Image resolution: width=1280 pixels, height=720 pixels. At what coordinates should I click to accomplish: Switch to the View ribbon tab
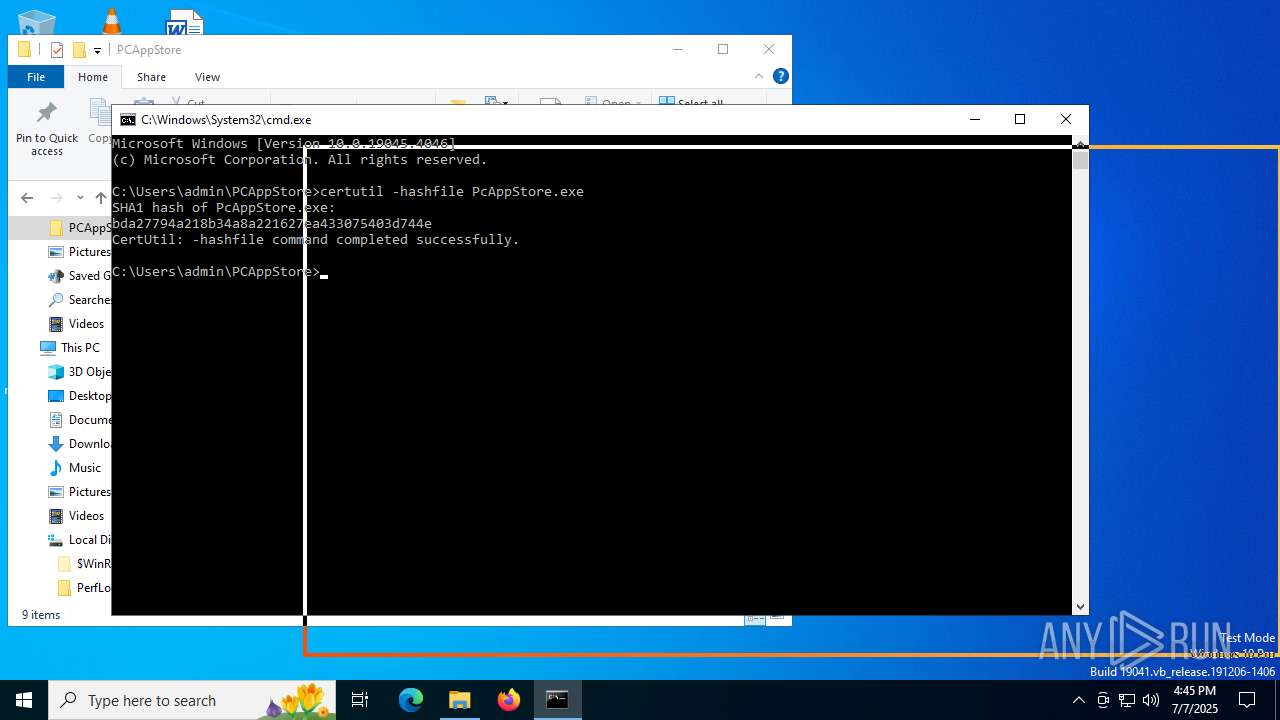pos(207,77)
